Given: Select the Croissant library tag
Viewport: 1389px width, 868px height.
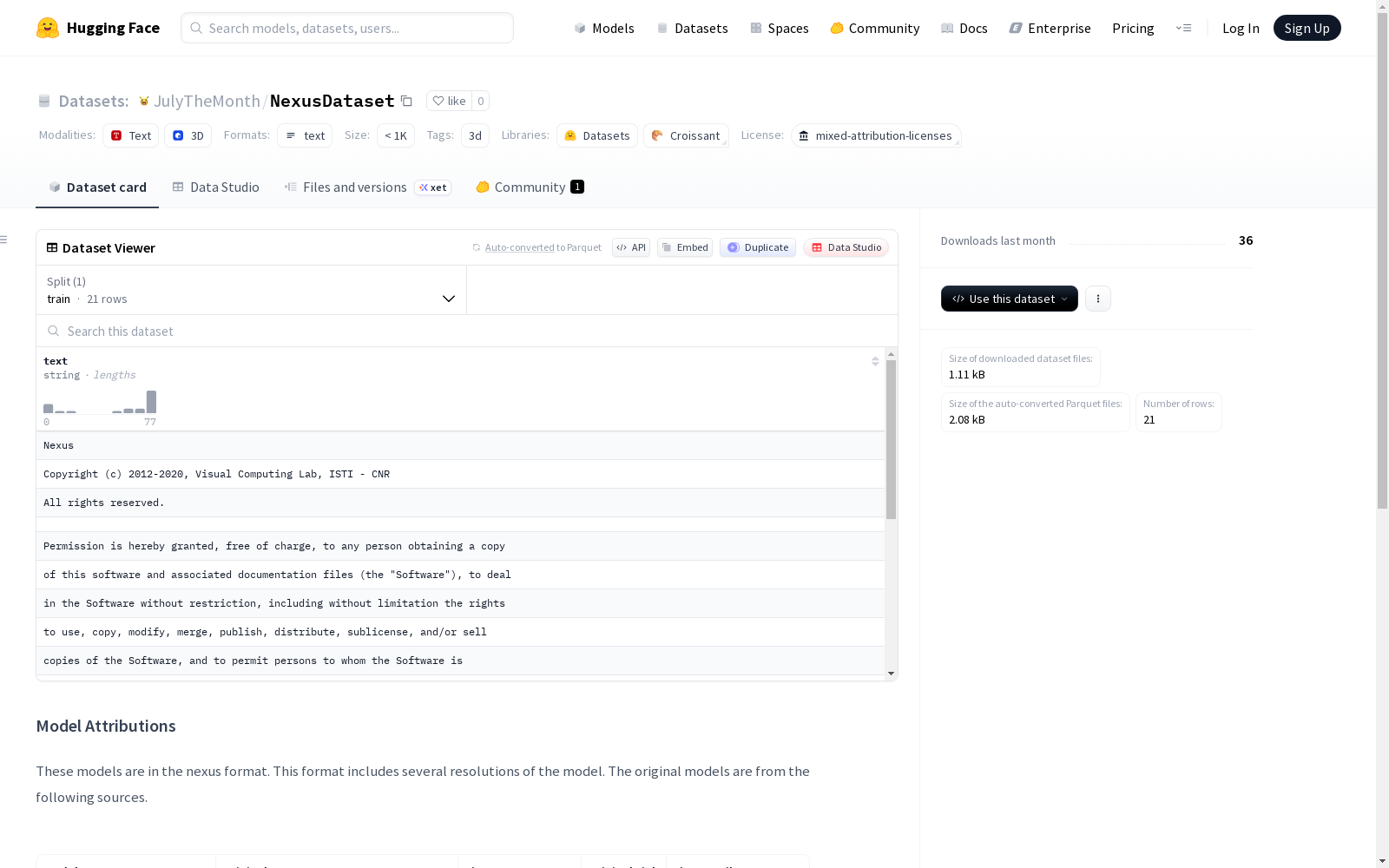Looking at the screenshot, I should (686, 135).
